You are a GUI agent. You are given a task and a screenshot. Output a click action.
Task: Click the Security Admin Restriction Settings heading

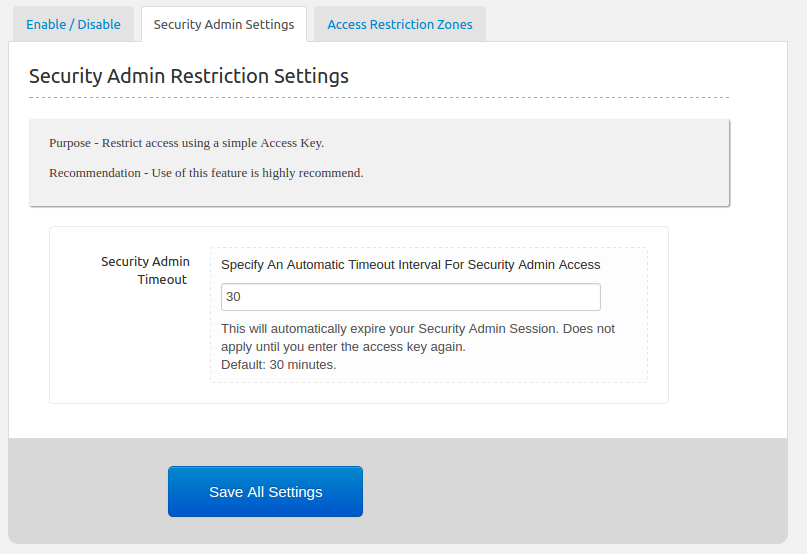point(189,76)
